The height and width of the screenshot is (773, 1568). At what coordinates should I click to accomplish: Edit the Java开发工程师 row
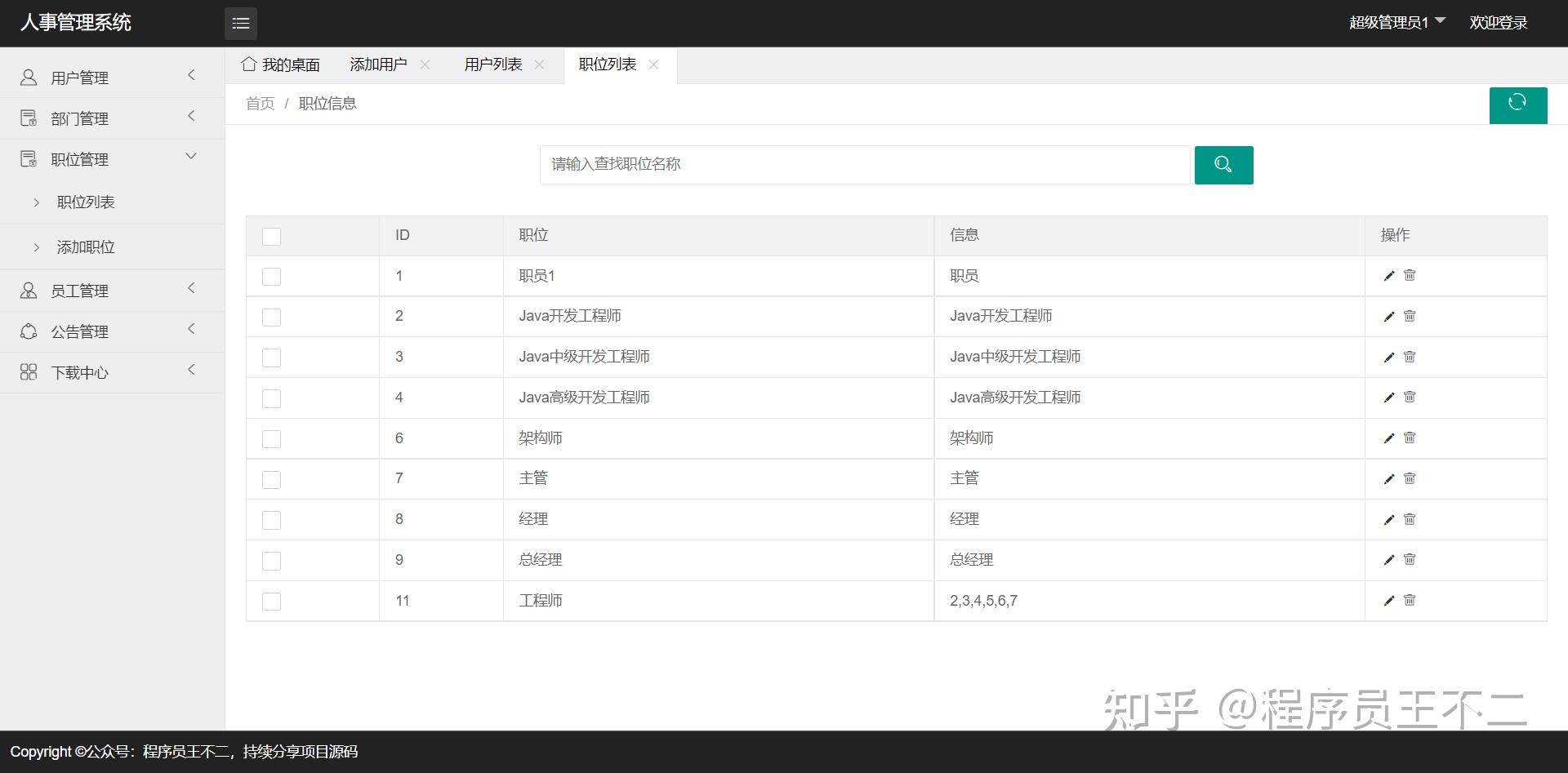click(1389, 317)
